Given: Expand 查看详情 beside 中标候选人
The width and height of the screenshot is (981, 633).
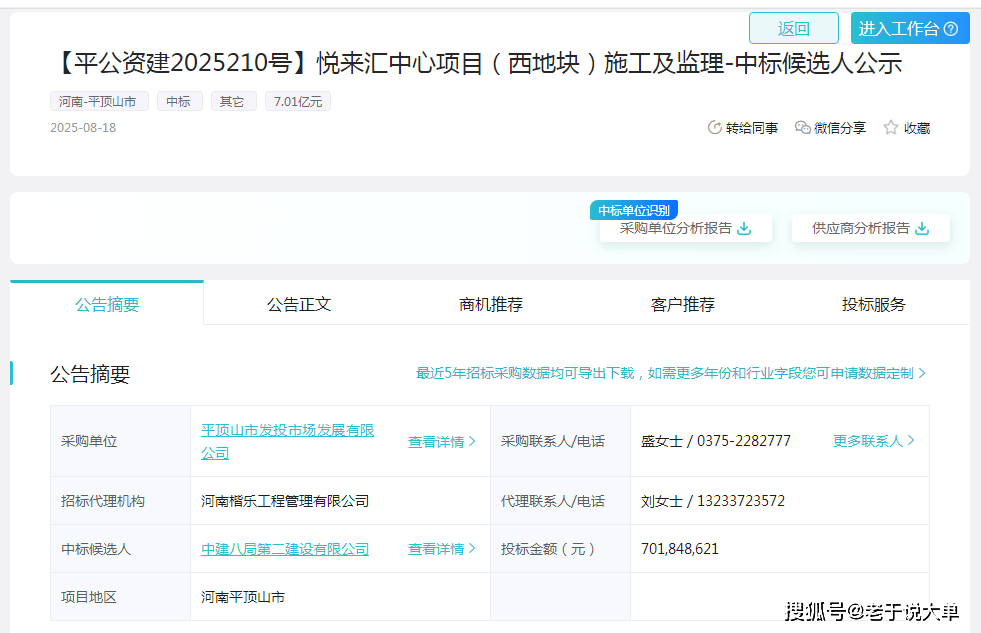Looking at the screenshot, I should tap(441, 549).
